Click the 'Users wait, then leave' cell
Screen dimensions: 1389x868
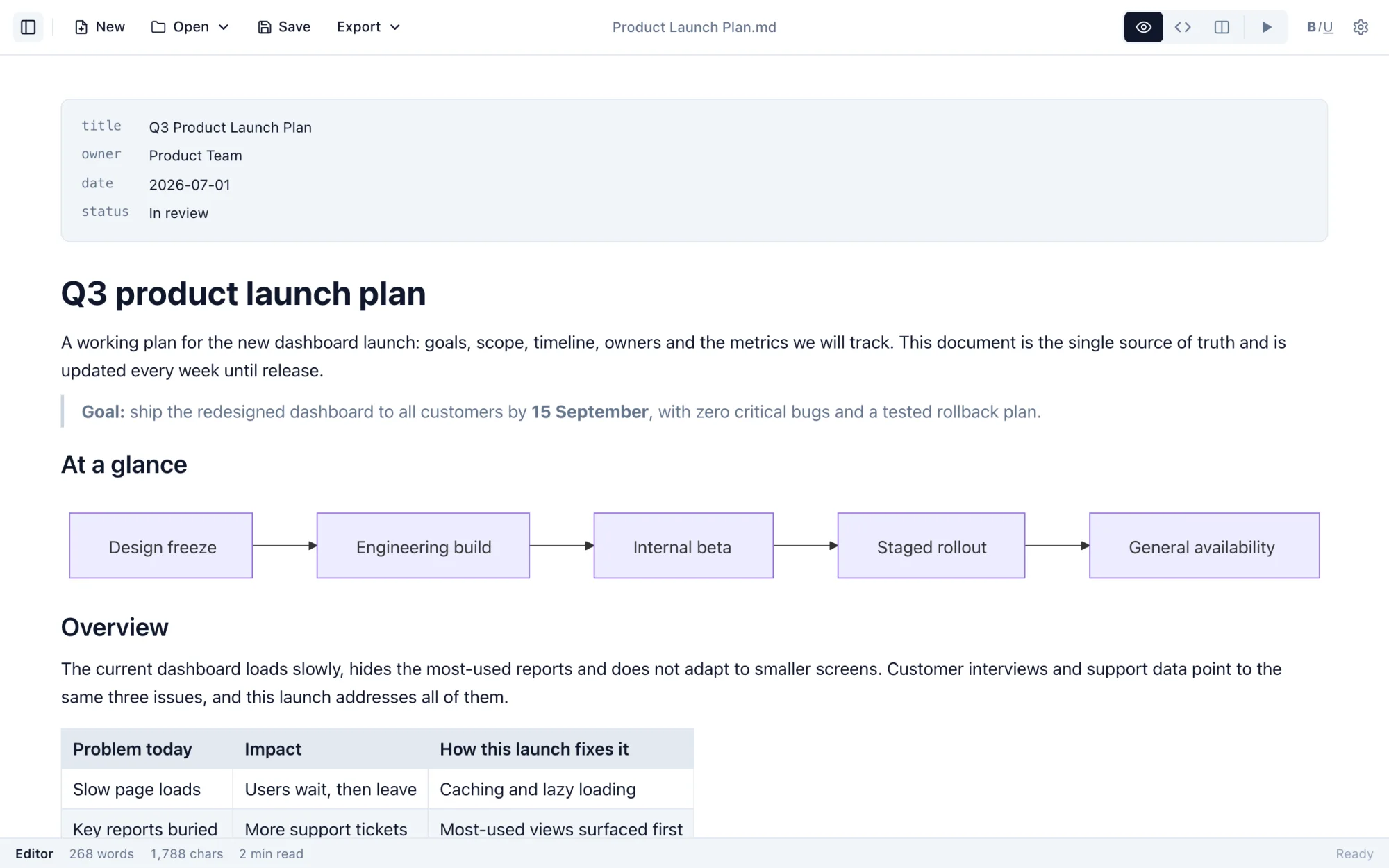331,790
